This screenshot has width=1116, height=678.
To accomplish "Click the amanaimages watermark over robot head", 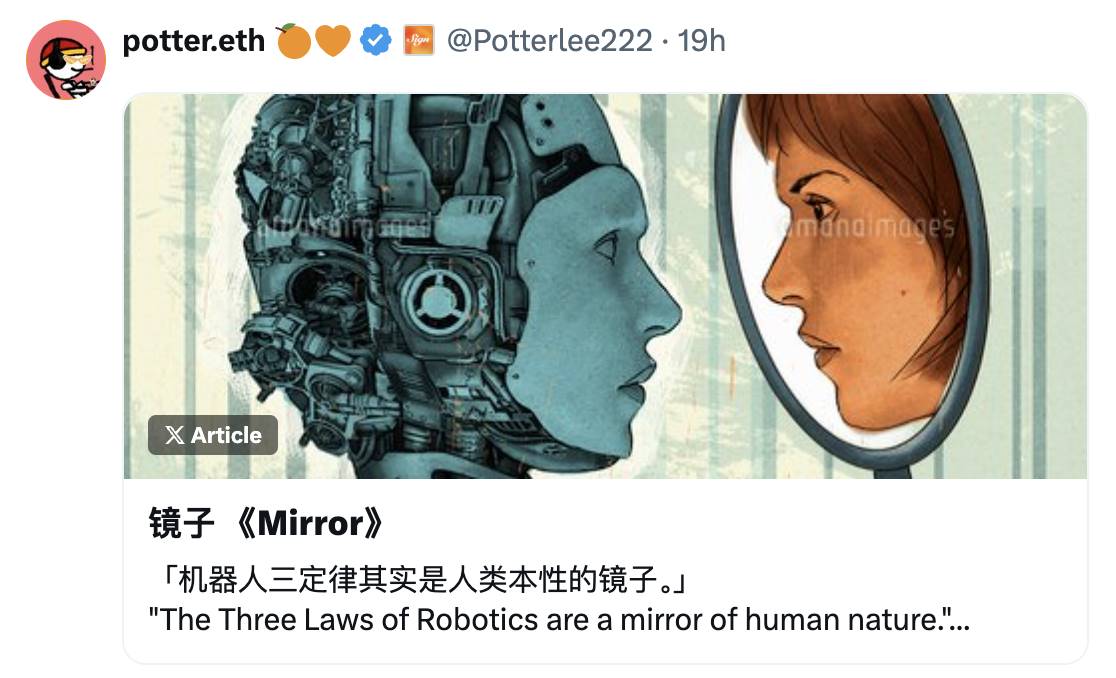I will tap(344, 227).
